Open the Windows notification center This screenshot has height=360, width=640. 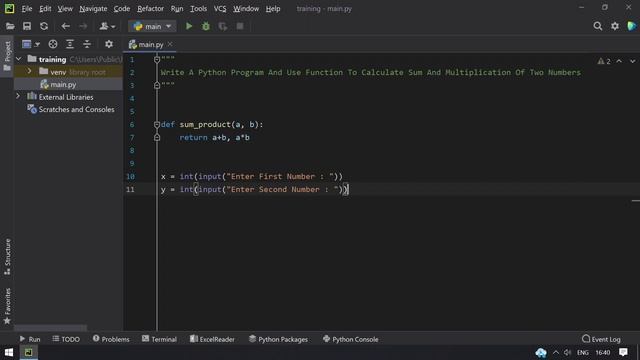tap(623, 352)
